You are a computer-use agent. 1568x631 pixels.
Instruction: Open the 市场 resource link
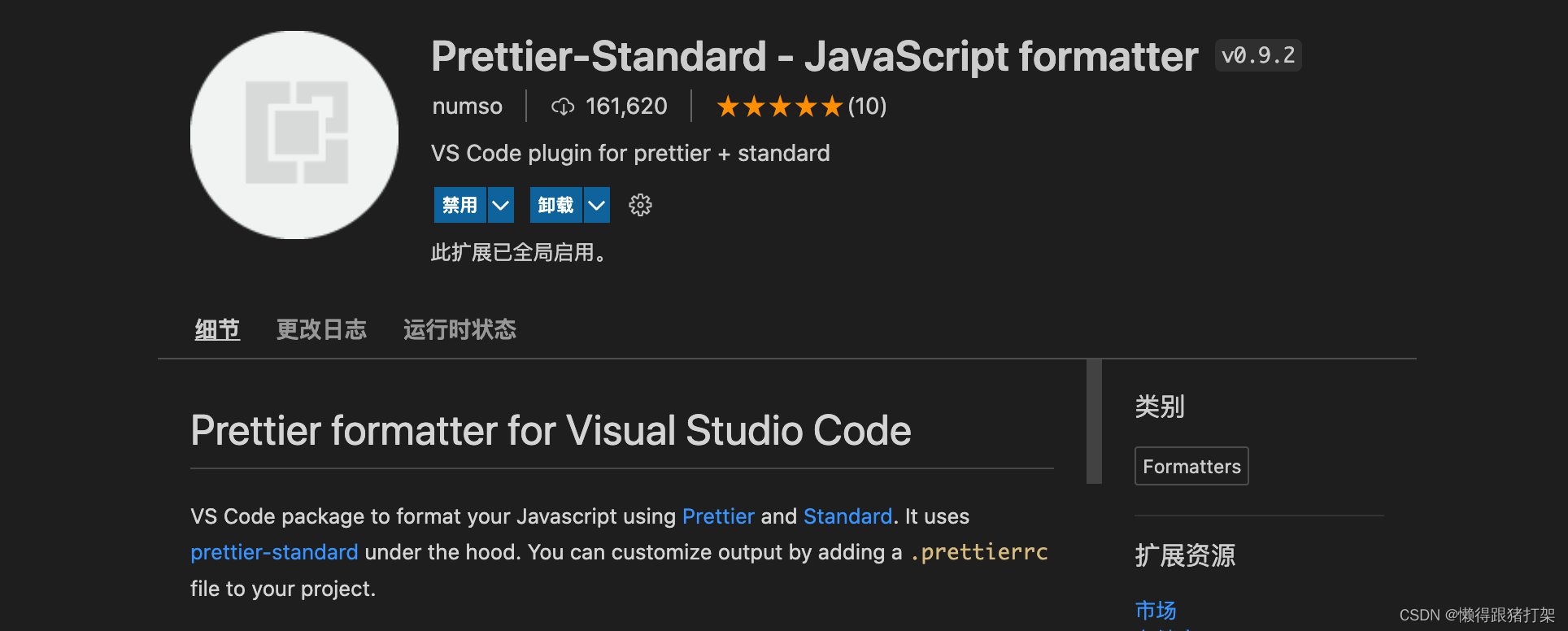click(1156, 610)
